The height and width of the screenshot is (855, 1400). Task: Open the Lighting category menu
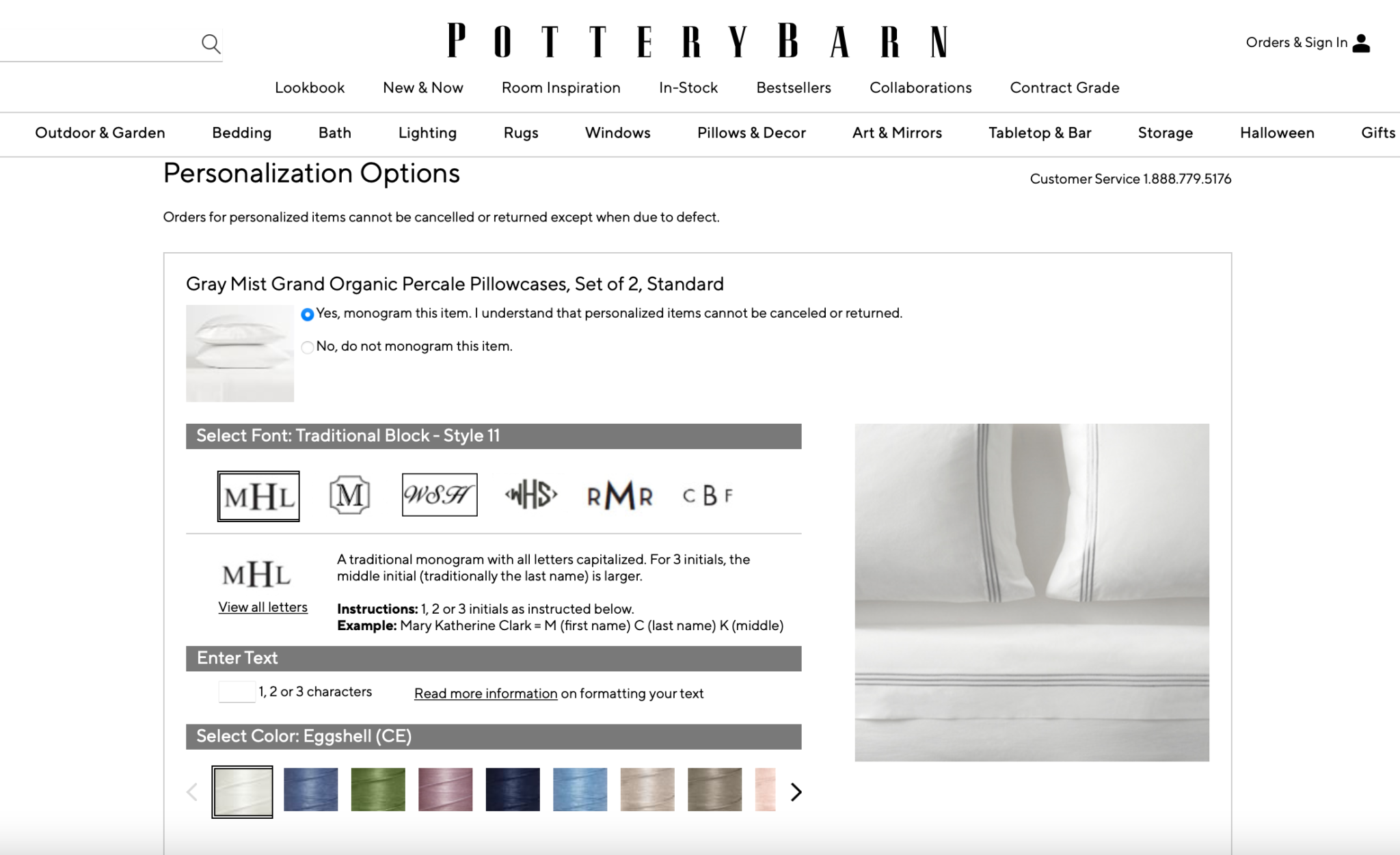point(427,133)
